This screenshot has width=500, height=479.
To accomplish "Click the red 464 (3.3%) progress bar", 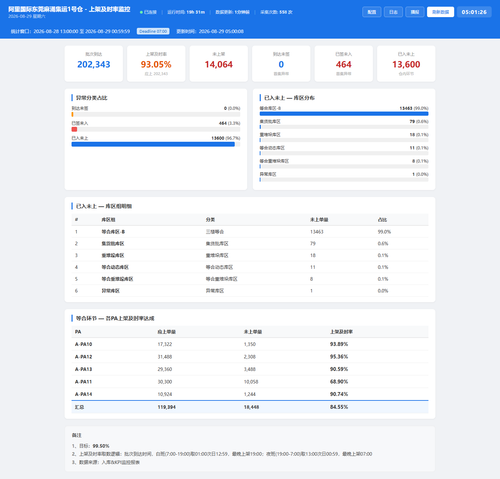I will tap(156, 129).
